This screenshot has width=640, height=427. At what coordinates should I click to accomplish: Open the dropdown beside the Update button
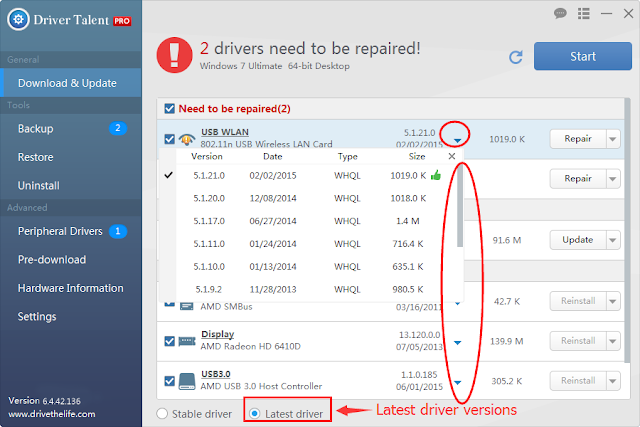click(613, 240)
